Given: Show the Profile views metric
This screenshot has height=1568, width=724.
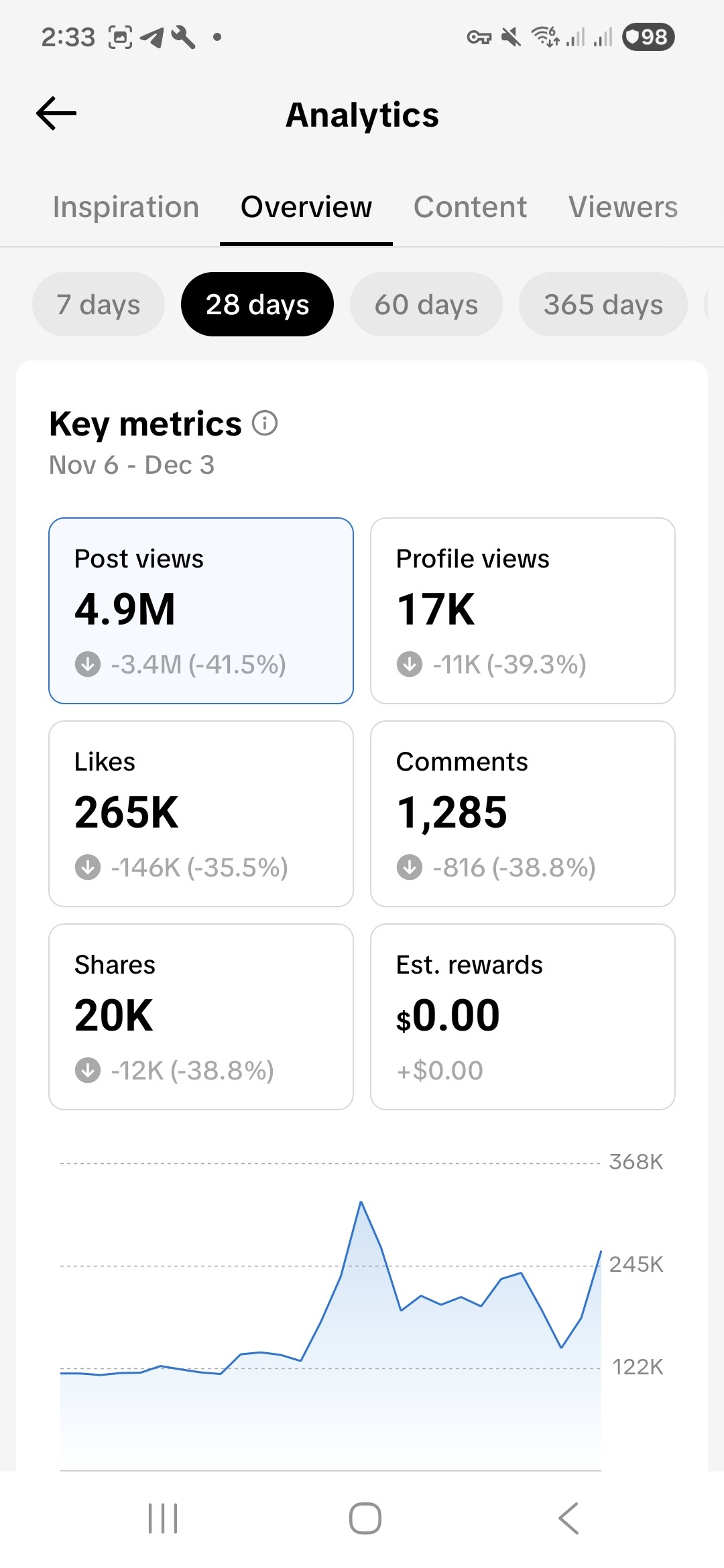Looking at the screenshot, I should pyautogui.click(x=523, y=610).
